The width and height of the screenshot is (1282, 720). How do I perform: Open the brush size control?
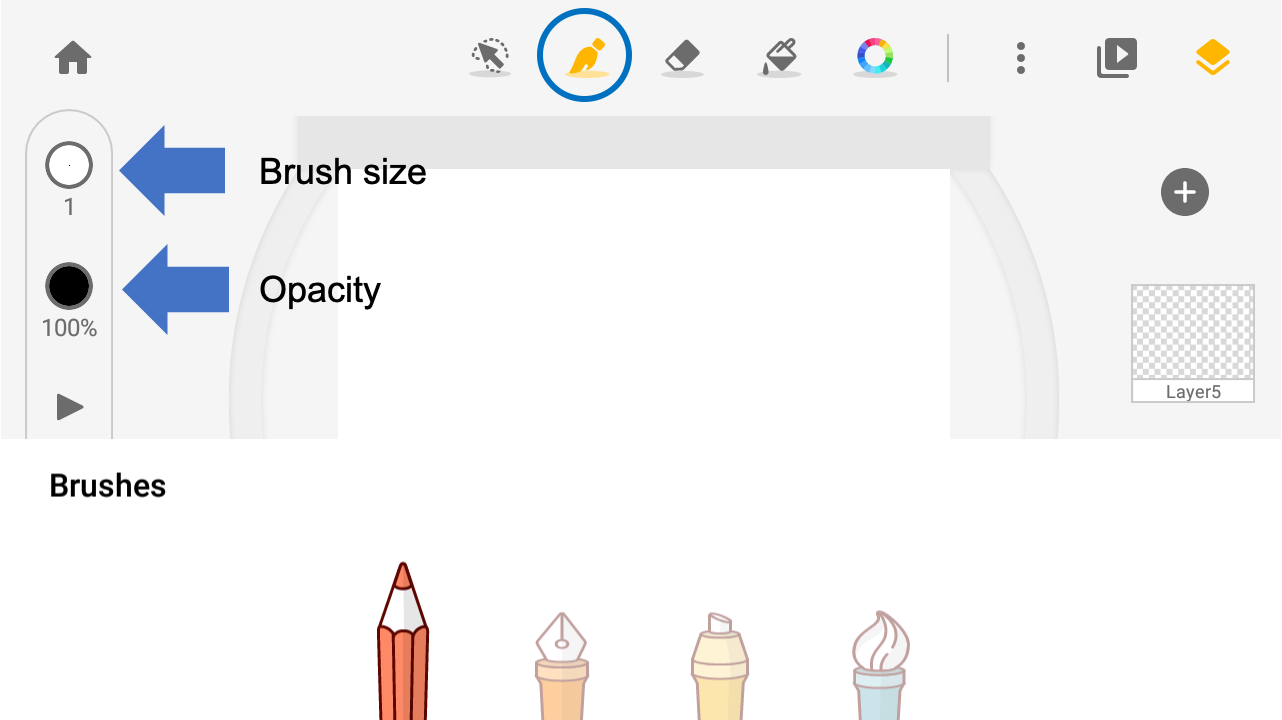[69, 166]
